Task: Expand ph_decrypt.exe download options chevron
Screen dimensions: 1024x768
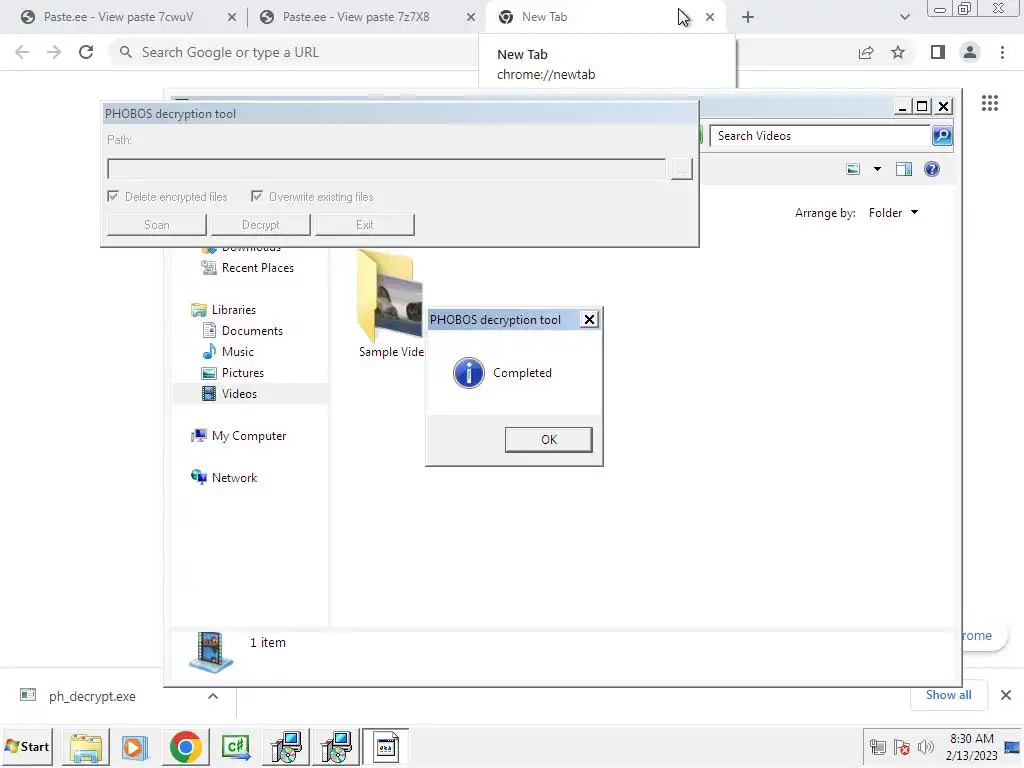Action: [213, 696]
